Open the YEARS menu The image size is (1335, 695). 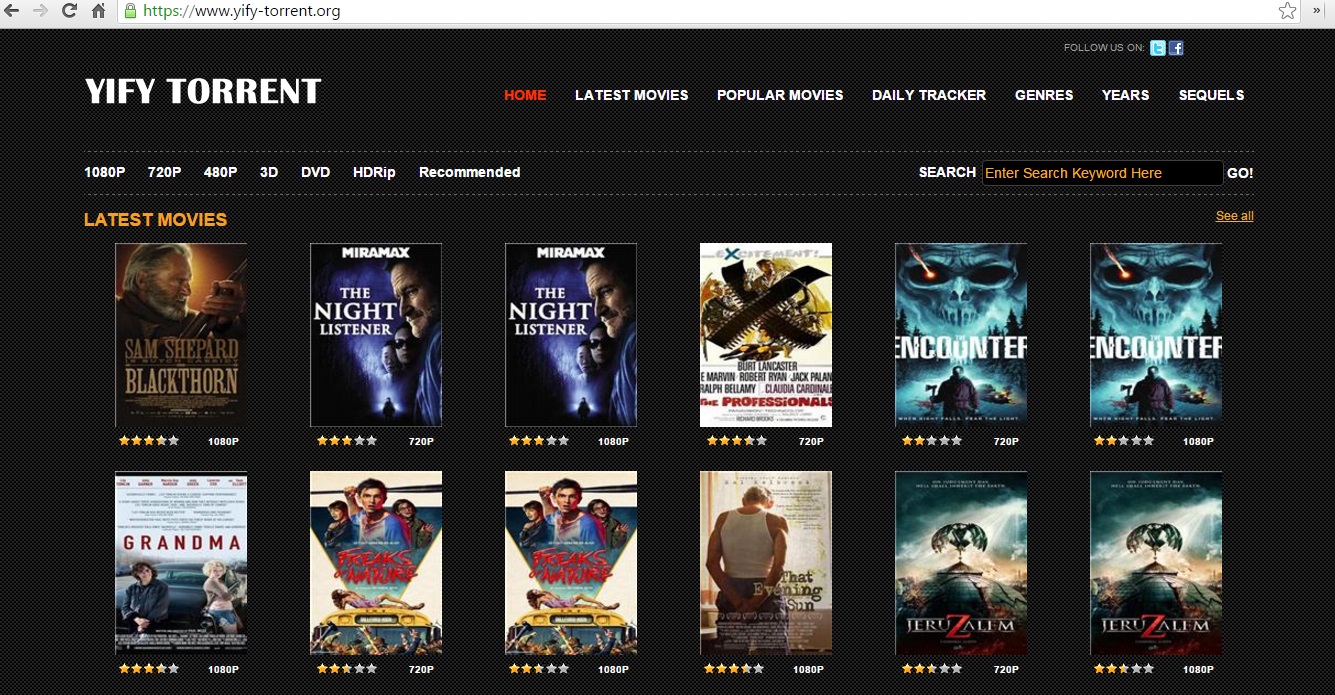pyautogui.click(x=1126, y=95)
